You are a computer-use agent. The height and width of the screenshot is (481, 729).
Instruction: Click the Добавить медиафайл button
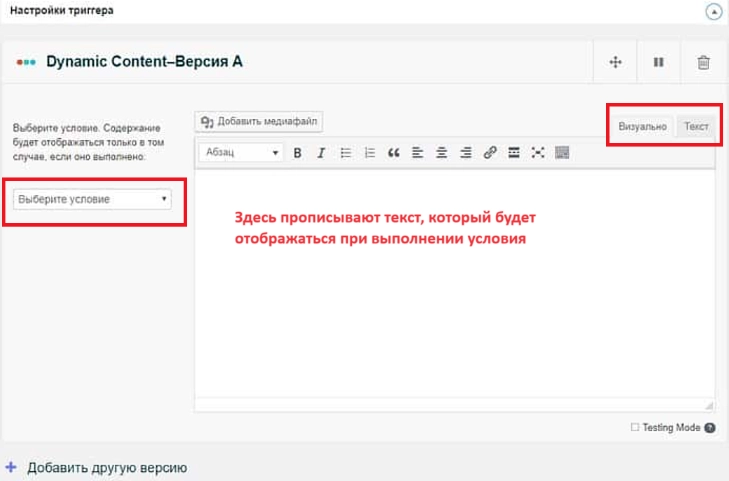(x=258, y=122)
